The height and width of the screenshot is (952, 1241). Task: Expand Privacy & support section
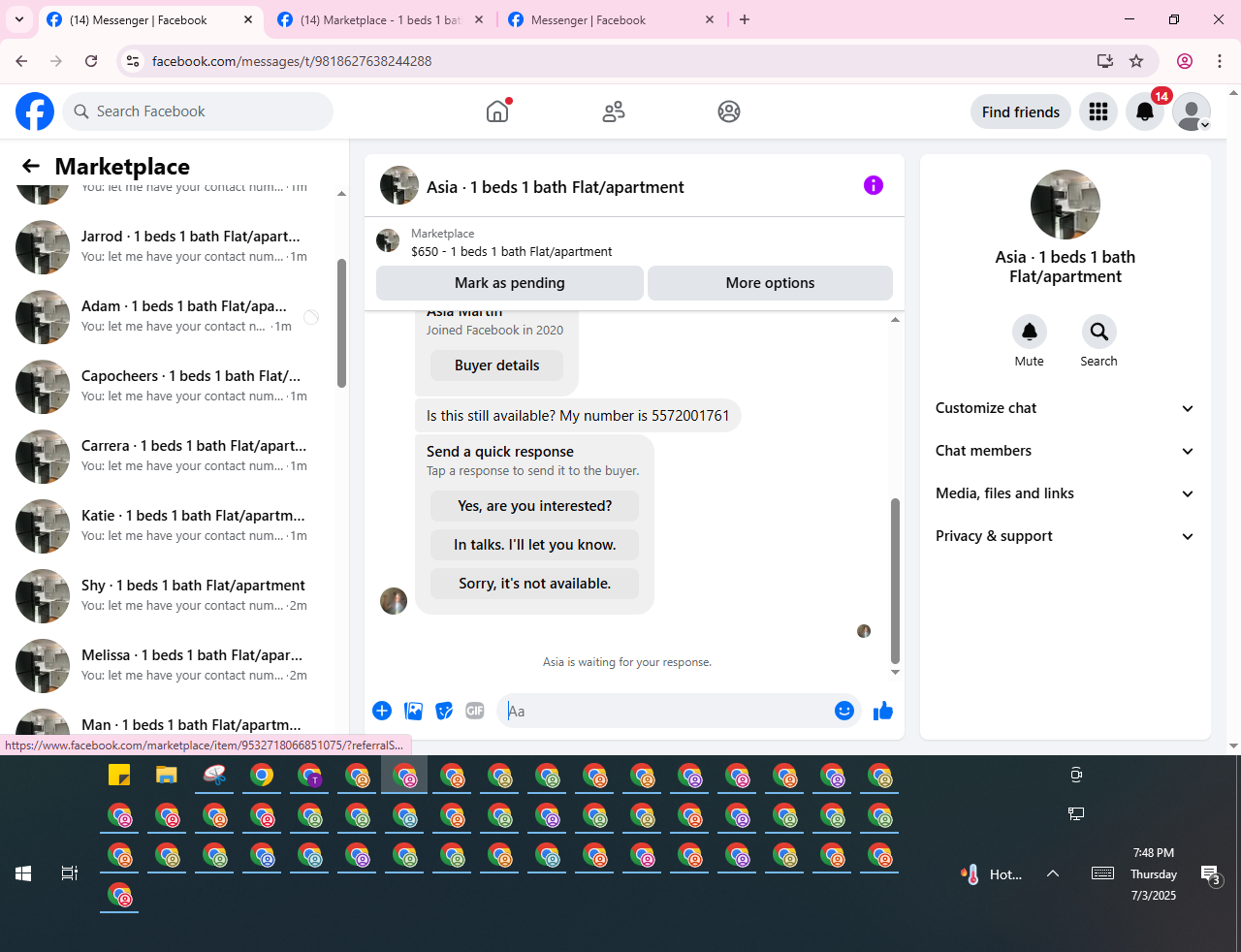click(x=1066, y=536)
